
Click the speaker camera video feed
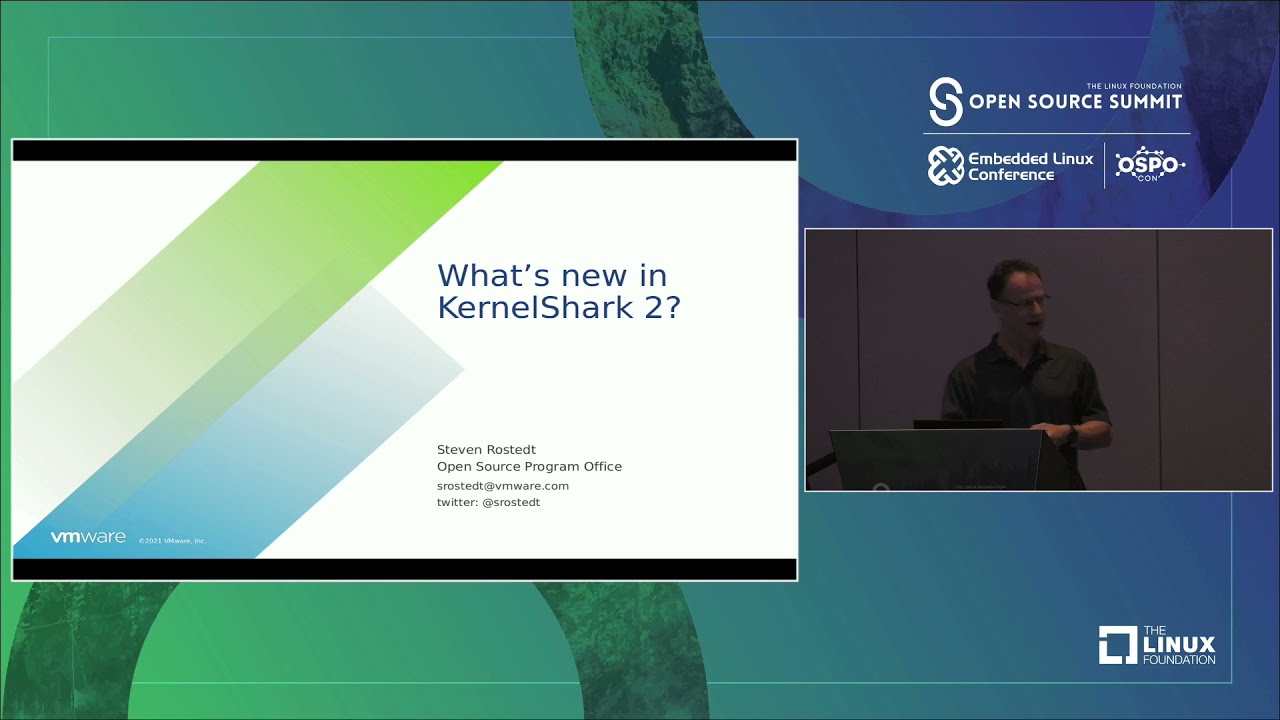(x=1039, y=360)
